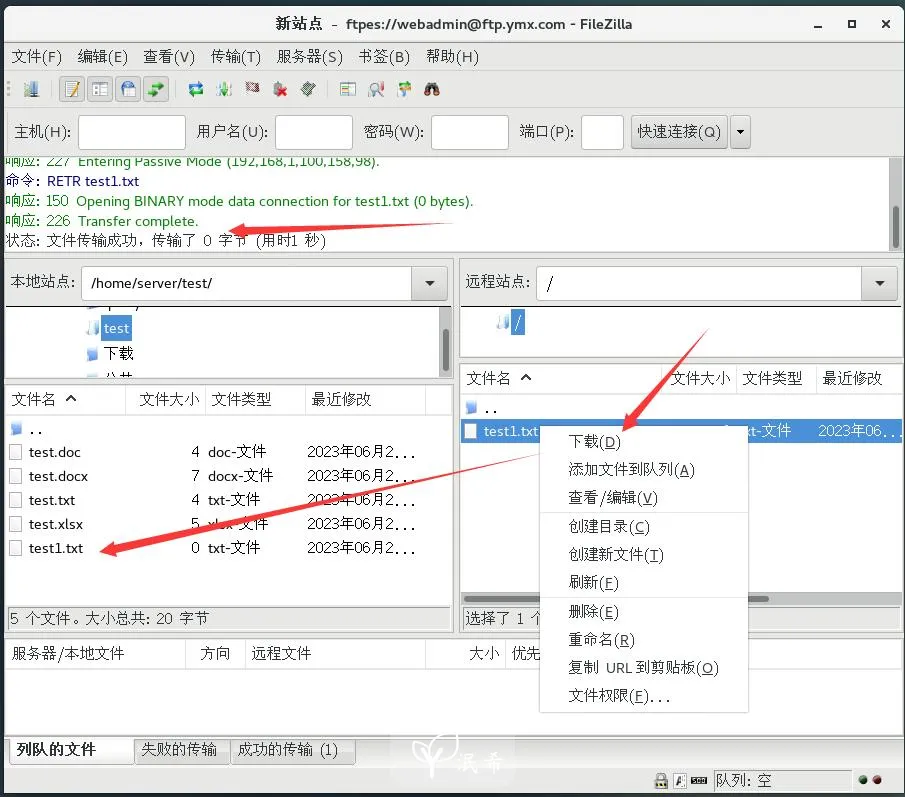905x797 pixels.
Task: Choose 刷新(F) in context menu
Action: click(x=644, y=582)
